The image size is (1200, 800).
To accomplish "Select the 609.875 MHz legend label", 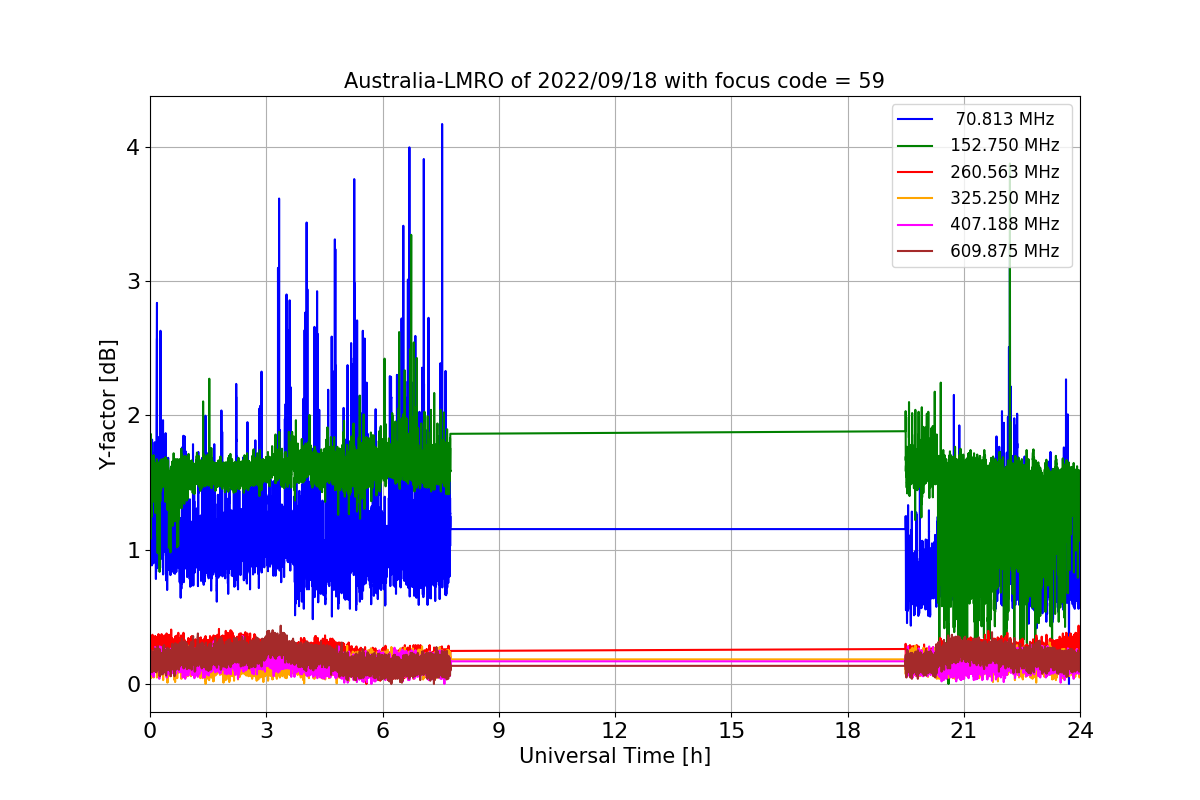I will coord(1005,251).
